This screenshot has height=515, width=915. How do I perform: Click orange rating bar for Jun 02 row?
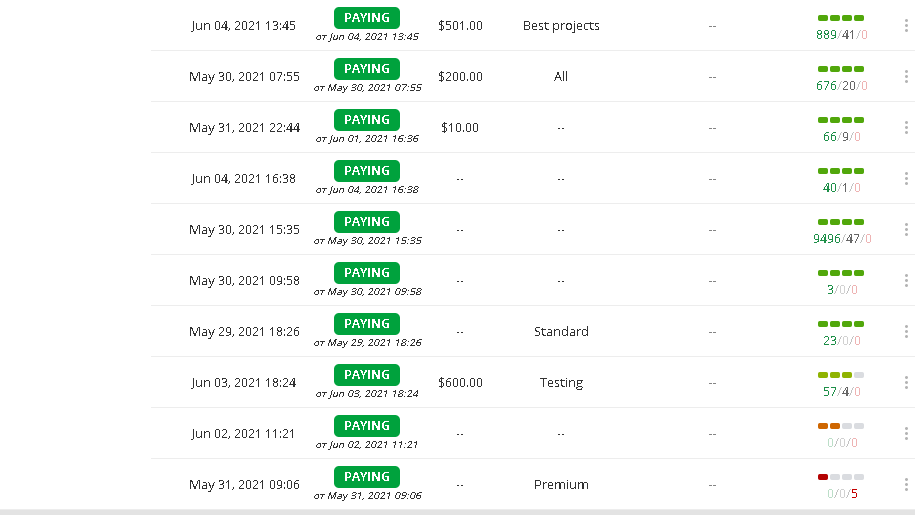pos(841,426)
